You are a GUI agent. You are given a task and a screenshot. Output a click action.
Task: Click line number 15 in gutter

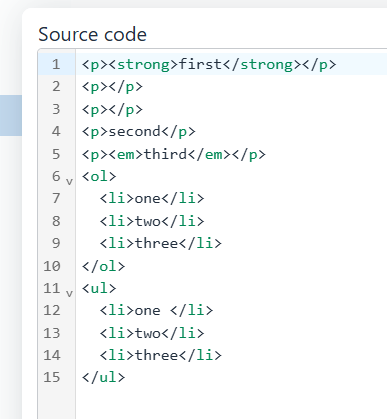pos(52,377)
